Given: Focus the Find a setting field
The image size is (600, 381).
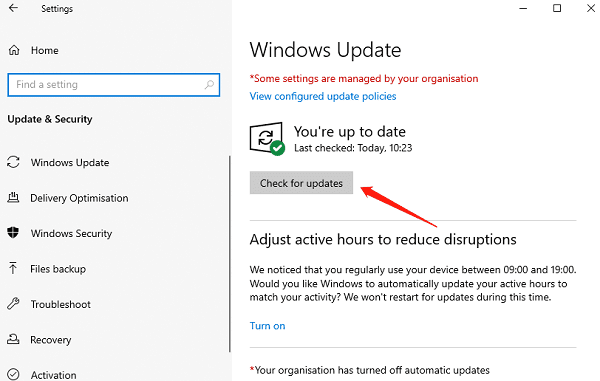Looking at the screenshot, I should tap(114, 85).
